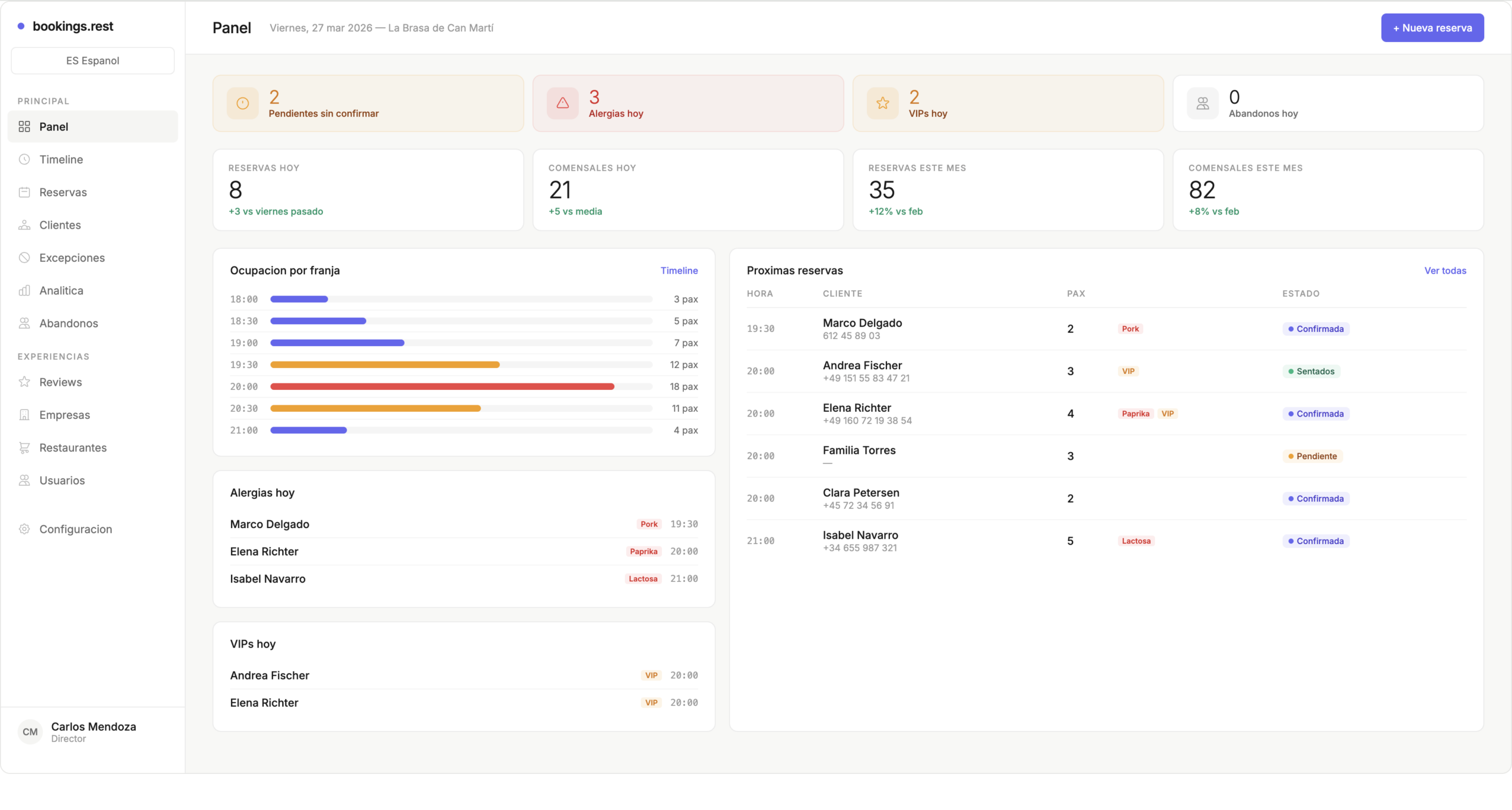Click the Reservas calendar icon

click(24, 192)
